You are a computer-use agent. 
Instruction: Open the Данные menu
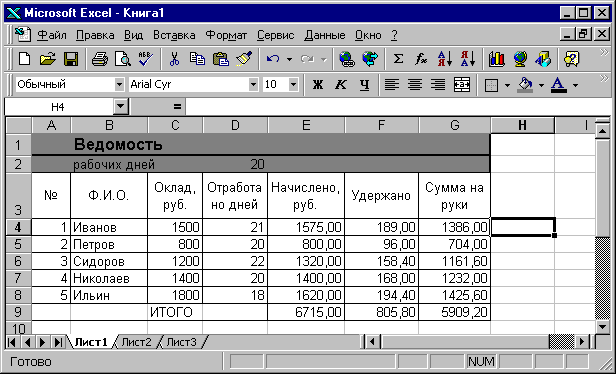(324, 35)
